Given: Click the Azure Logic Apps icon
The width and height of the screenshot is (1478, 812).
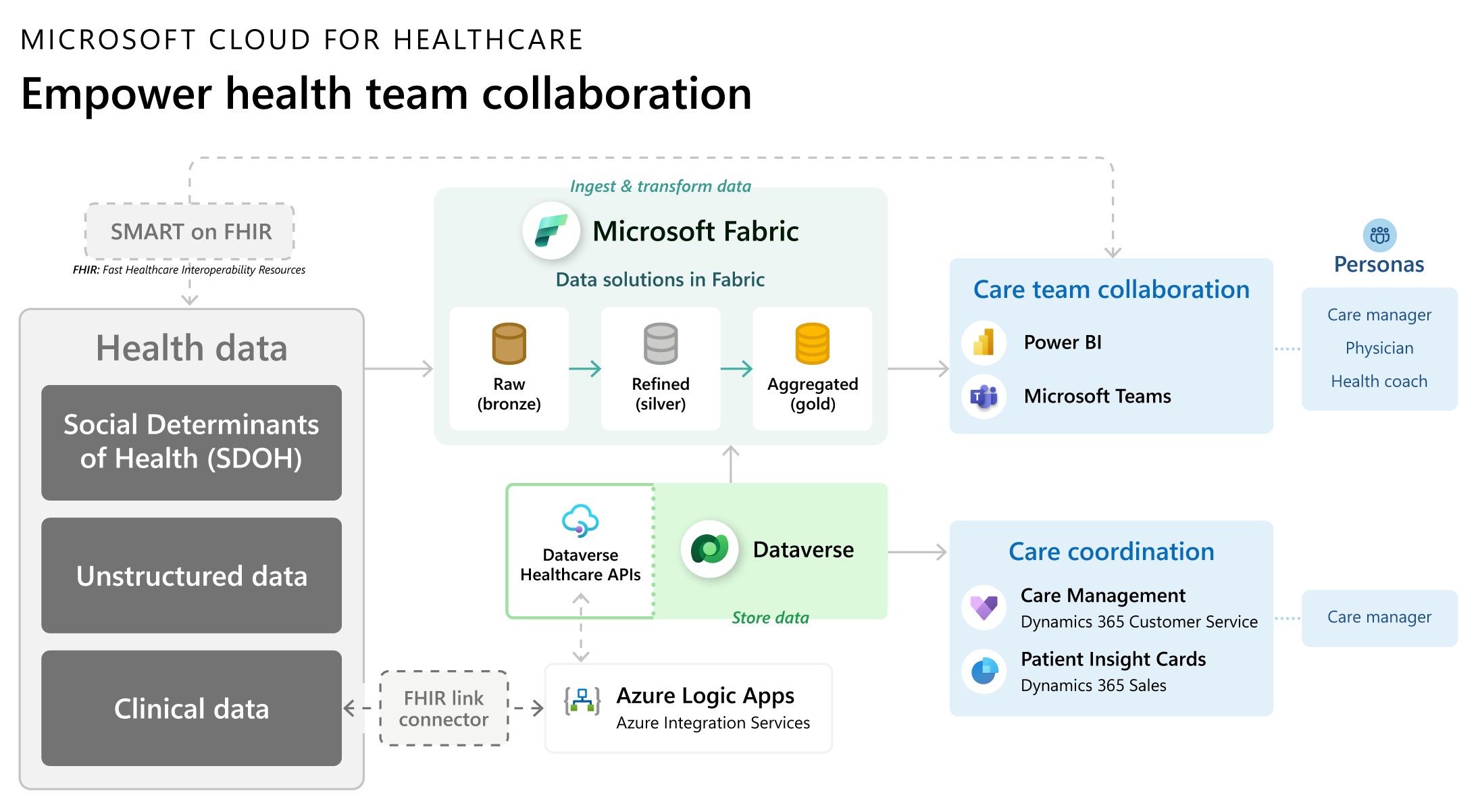Looking at the screenshot, I should coord(582,701).
